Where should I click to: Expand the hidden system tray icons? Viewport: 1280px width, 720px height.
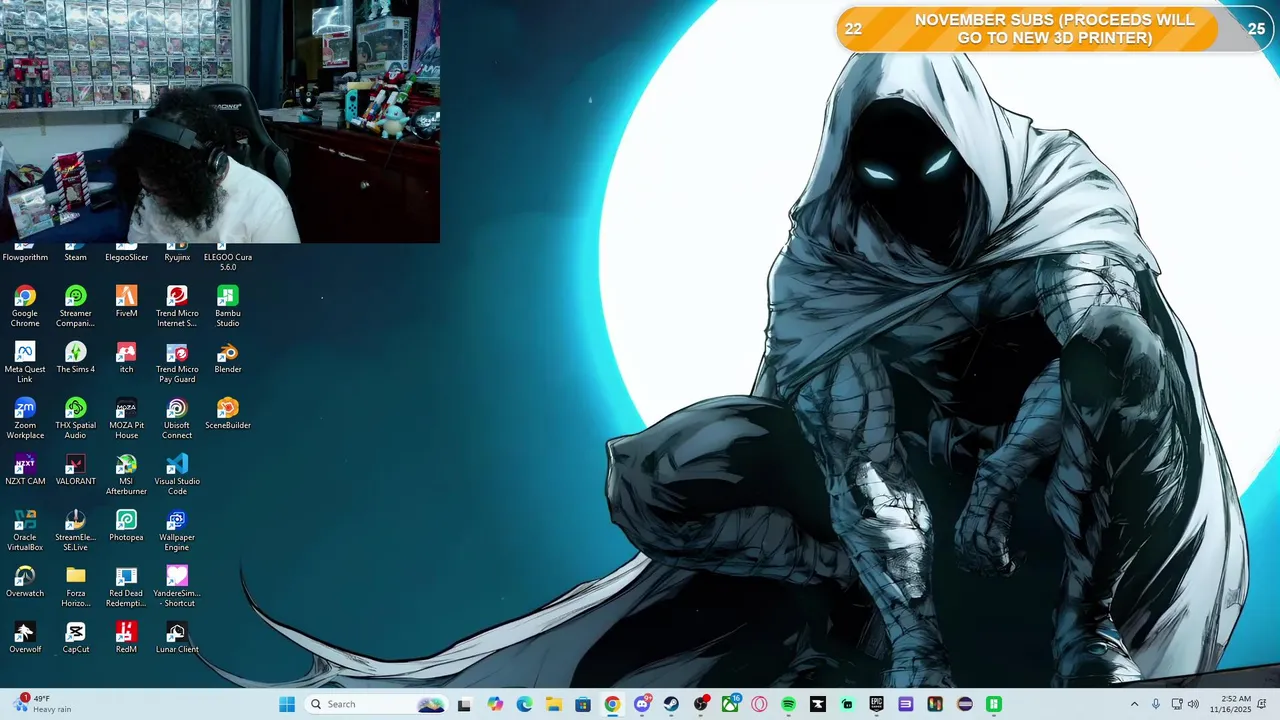pyautogui.click(x=1134, y=704)
